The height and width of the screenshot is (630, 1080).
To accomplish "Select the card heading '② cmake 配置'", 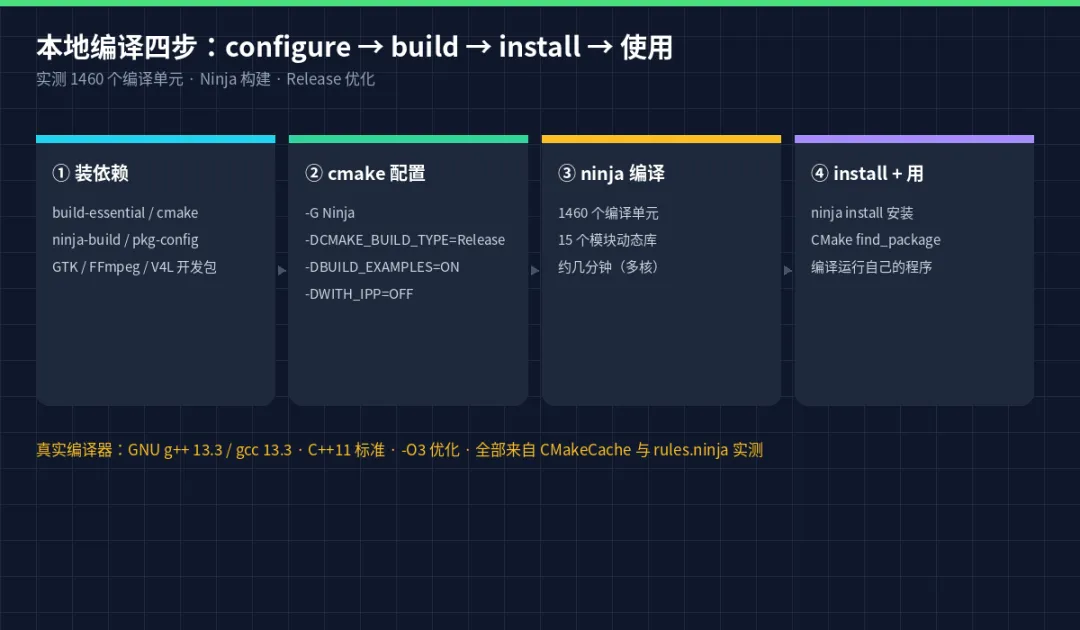I will pos(365,174).
